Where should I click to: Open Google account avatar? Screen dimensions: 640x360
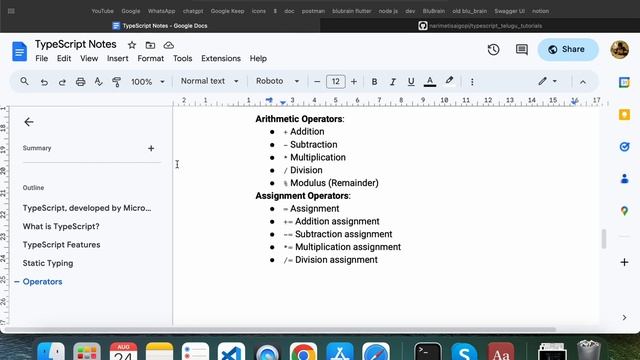620,50
